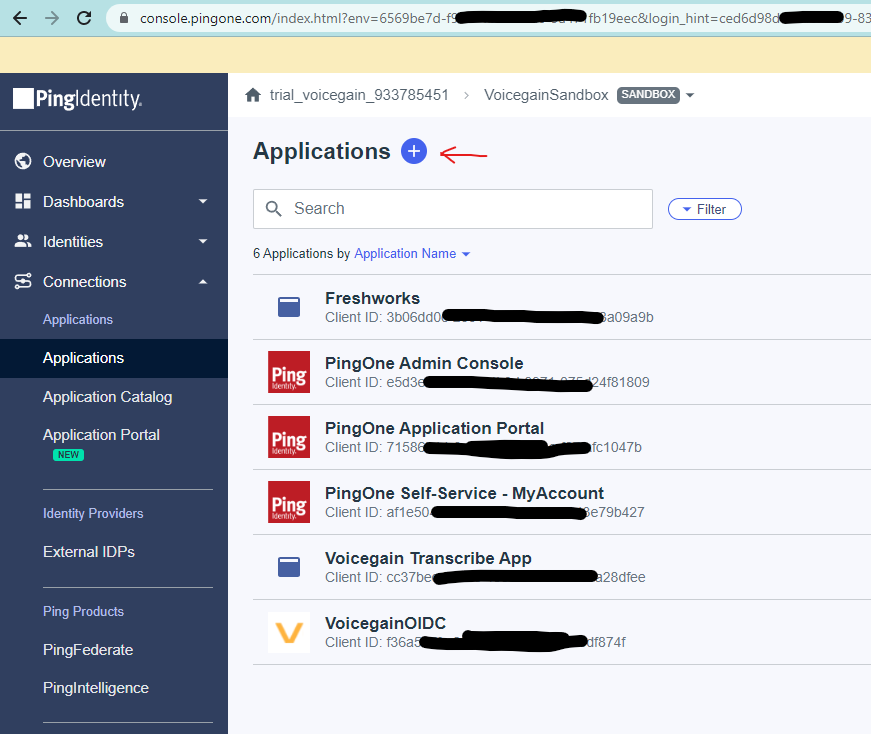Open the Filter button
This screenshot has height=734, width=871.
click(704, 209)
